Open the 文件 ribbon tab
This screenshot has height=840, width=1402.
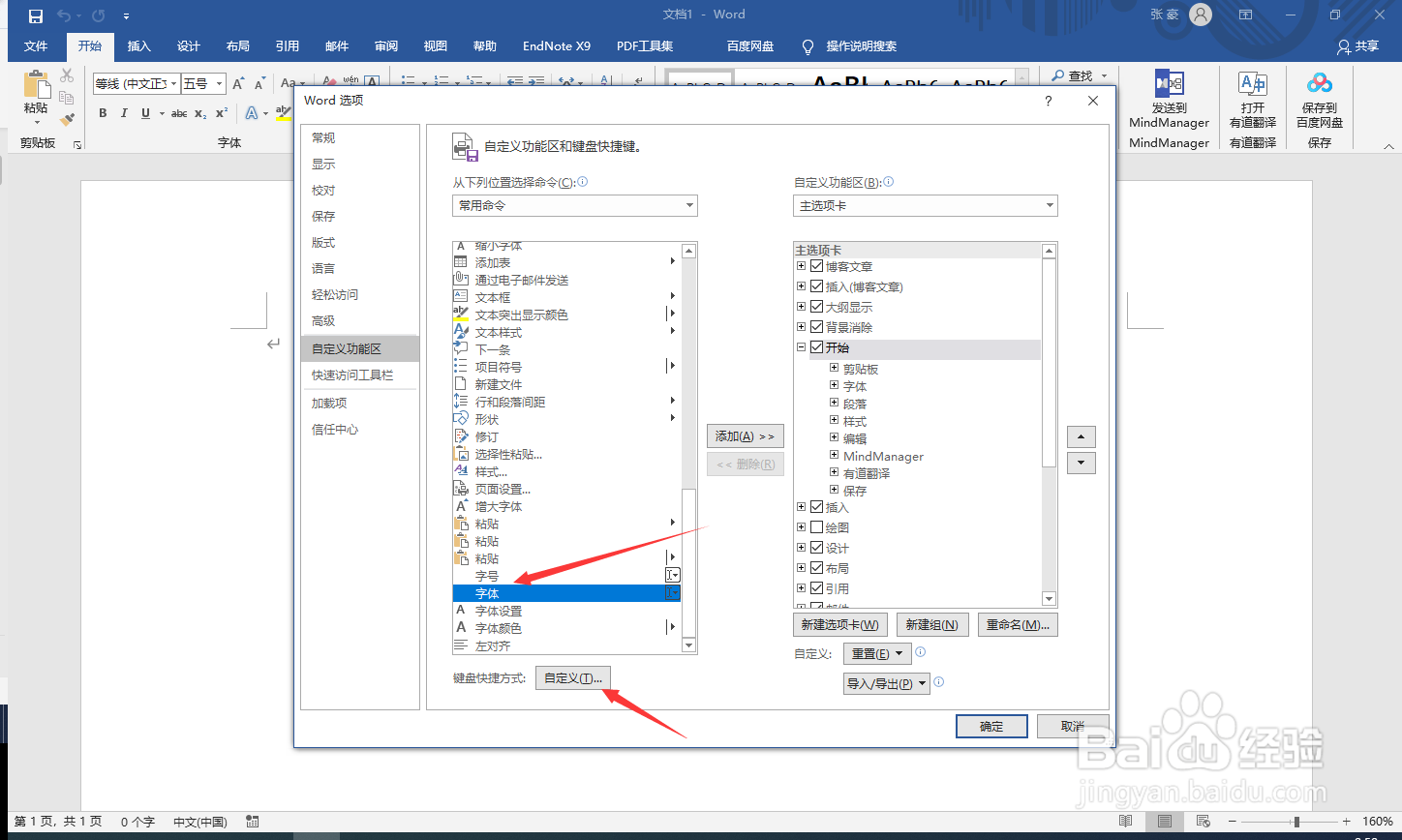point(36,45)
